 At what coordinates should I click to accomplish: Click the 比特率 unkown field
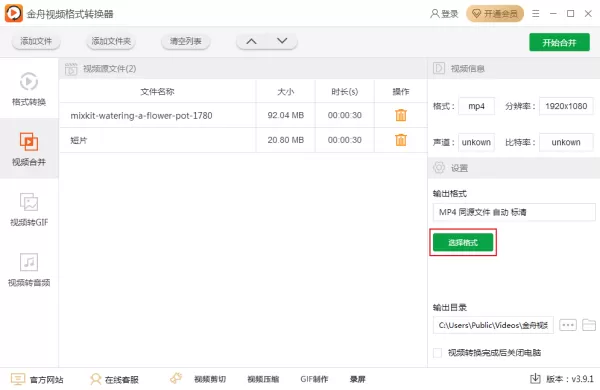click(x=566, y=142)
